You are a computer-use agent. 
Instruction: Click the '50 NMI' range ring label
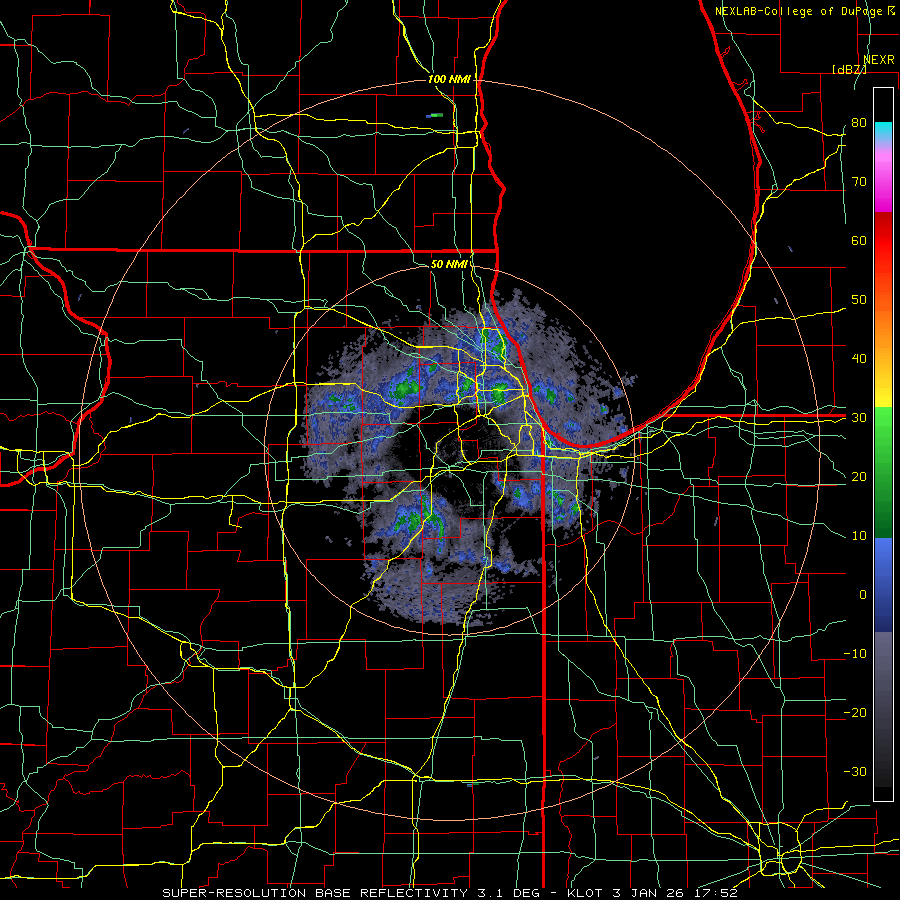(449, 264)
